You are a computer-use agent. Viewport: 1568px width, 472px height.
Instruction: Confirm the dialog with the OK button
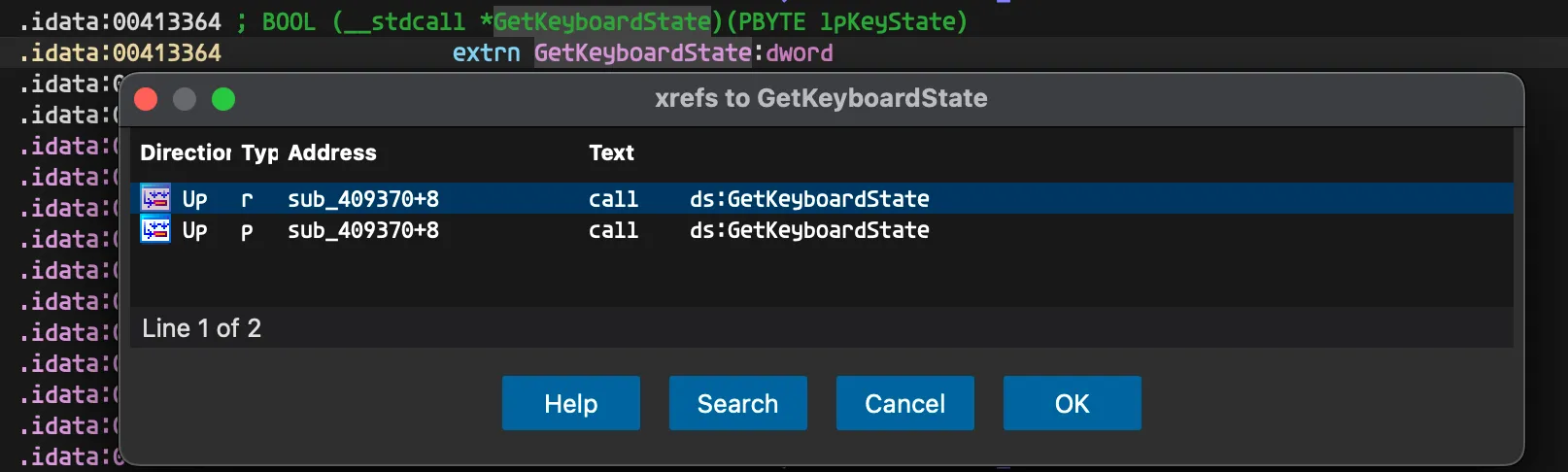[1073, 403]
